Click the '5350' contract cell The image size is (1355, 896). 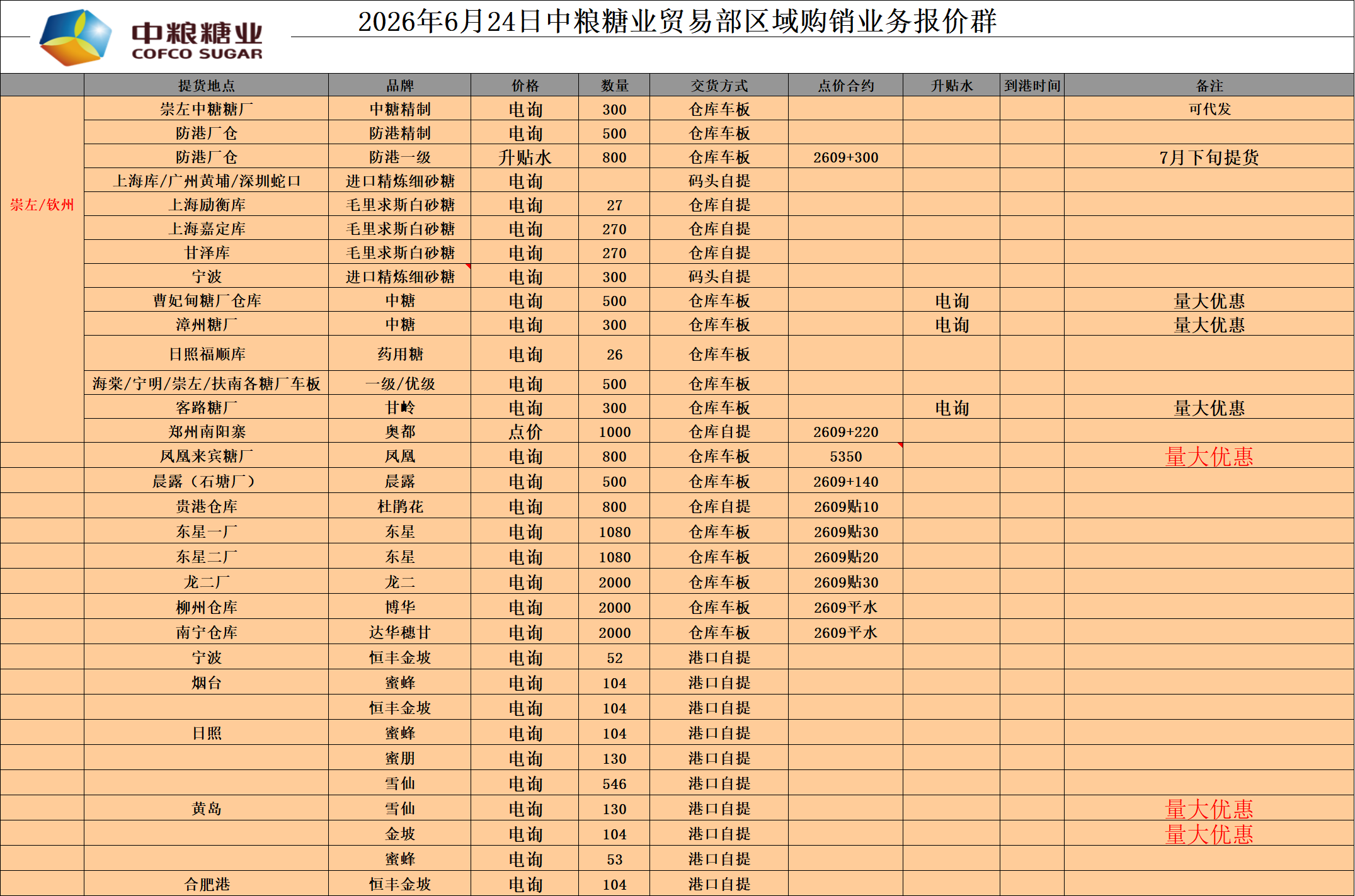(845, 456)
